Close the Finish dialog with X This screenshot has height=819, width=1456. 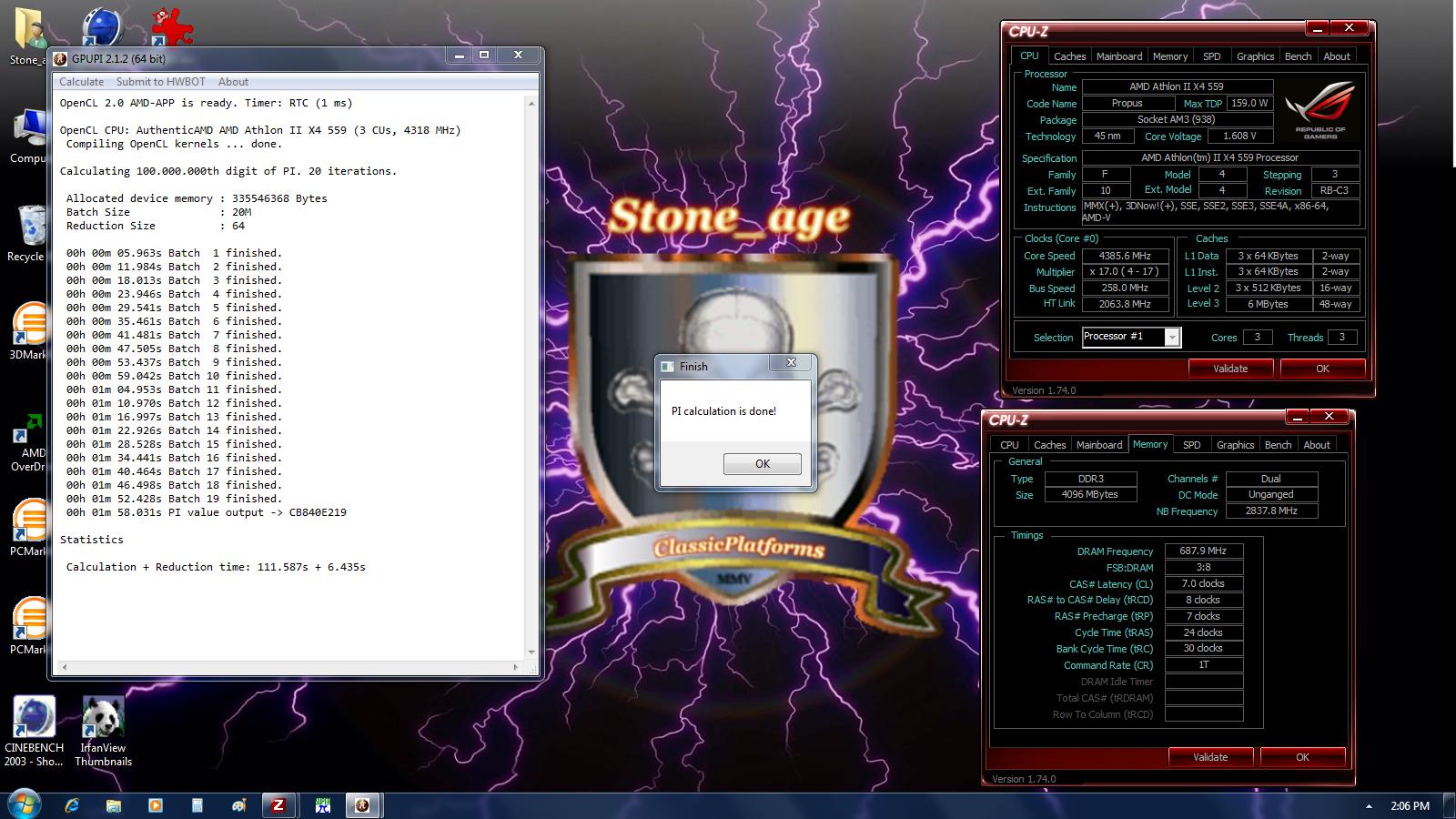[791, 362]
